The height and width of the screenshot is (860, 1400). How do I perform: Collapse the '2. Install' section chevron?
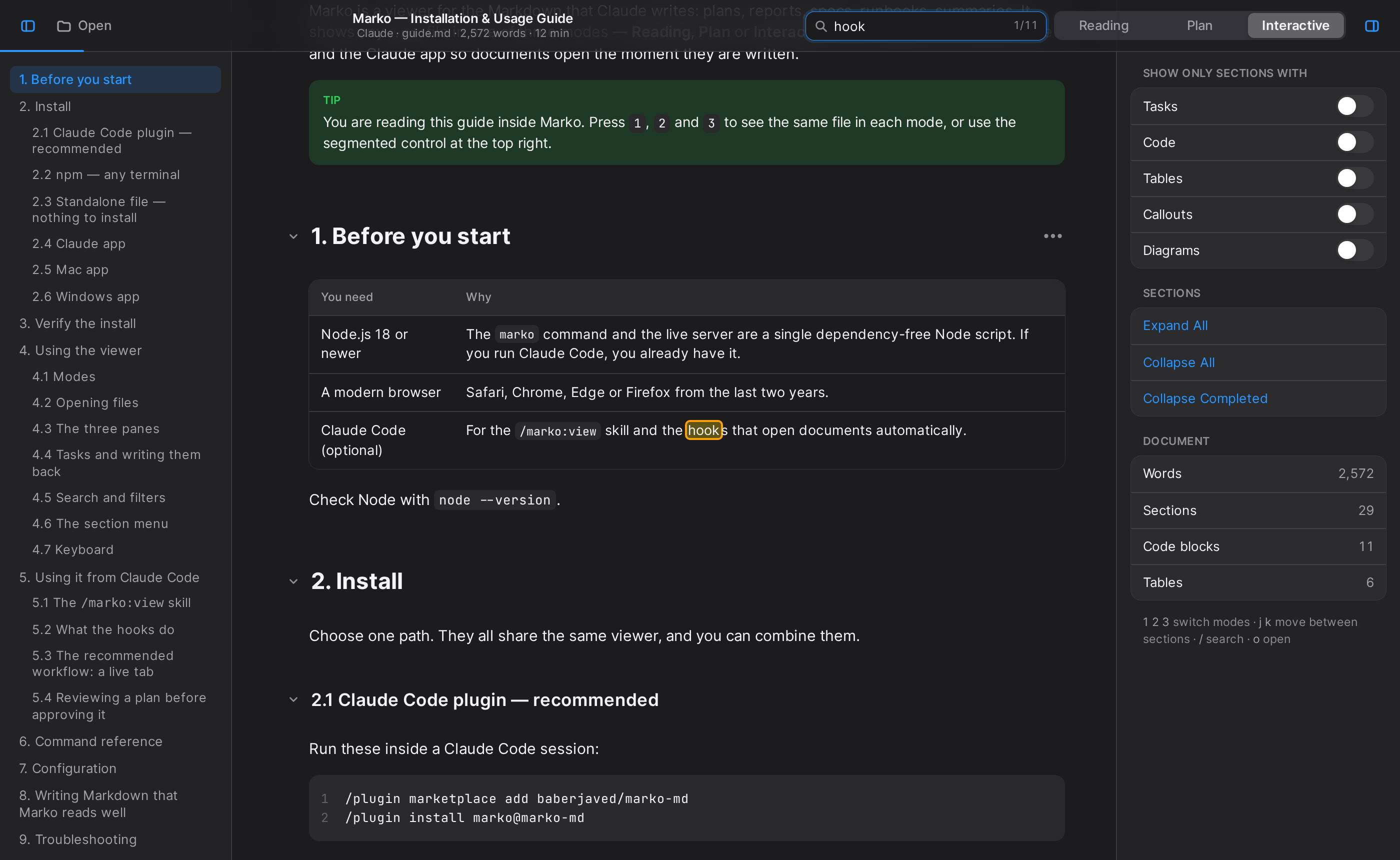(x=293, y=581)
